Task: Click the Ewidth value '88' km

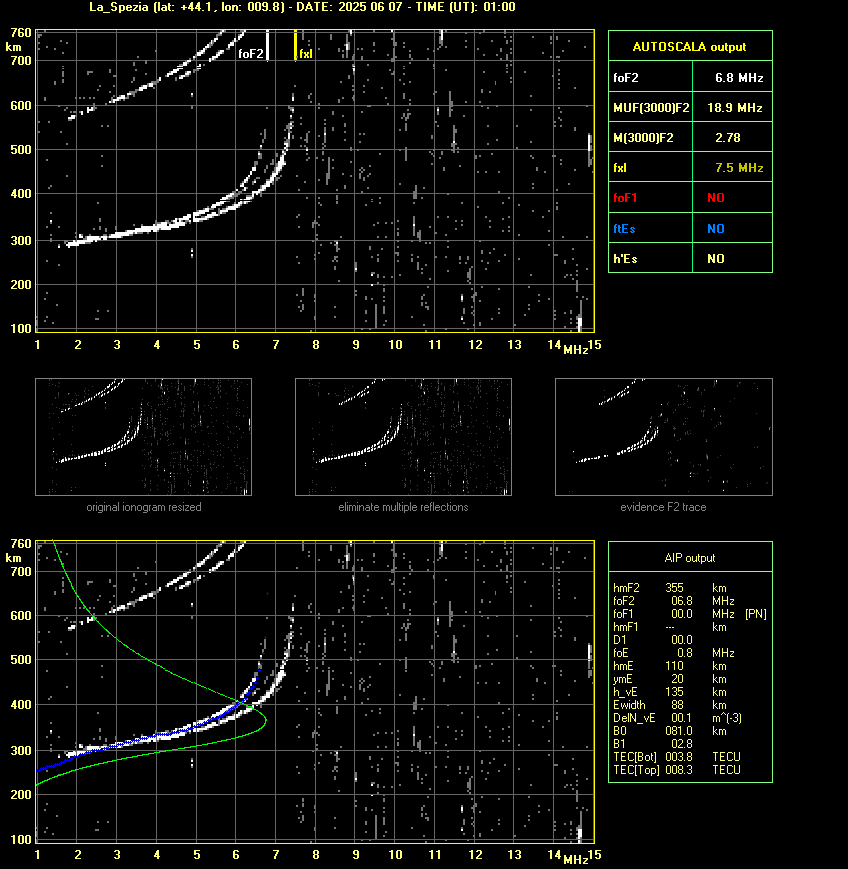Action: click(677, 705)
